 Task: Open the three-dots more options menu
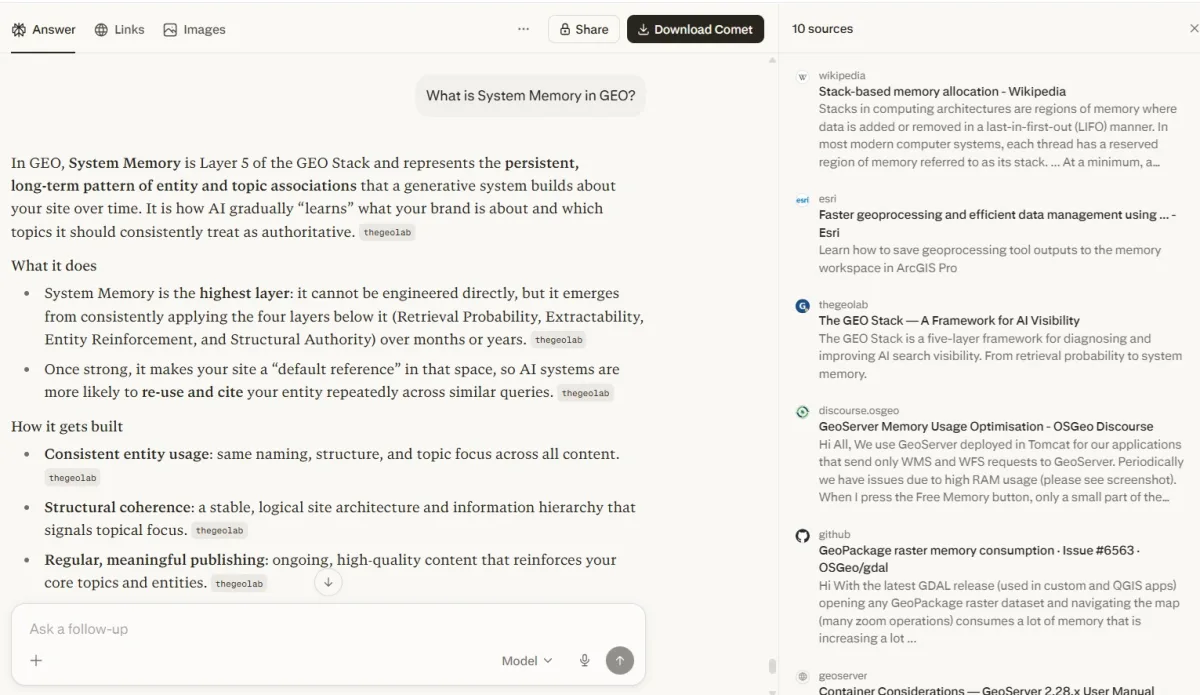click(x=523, y=29)
